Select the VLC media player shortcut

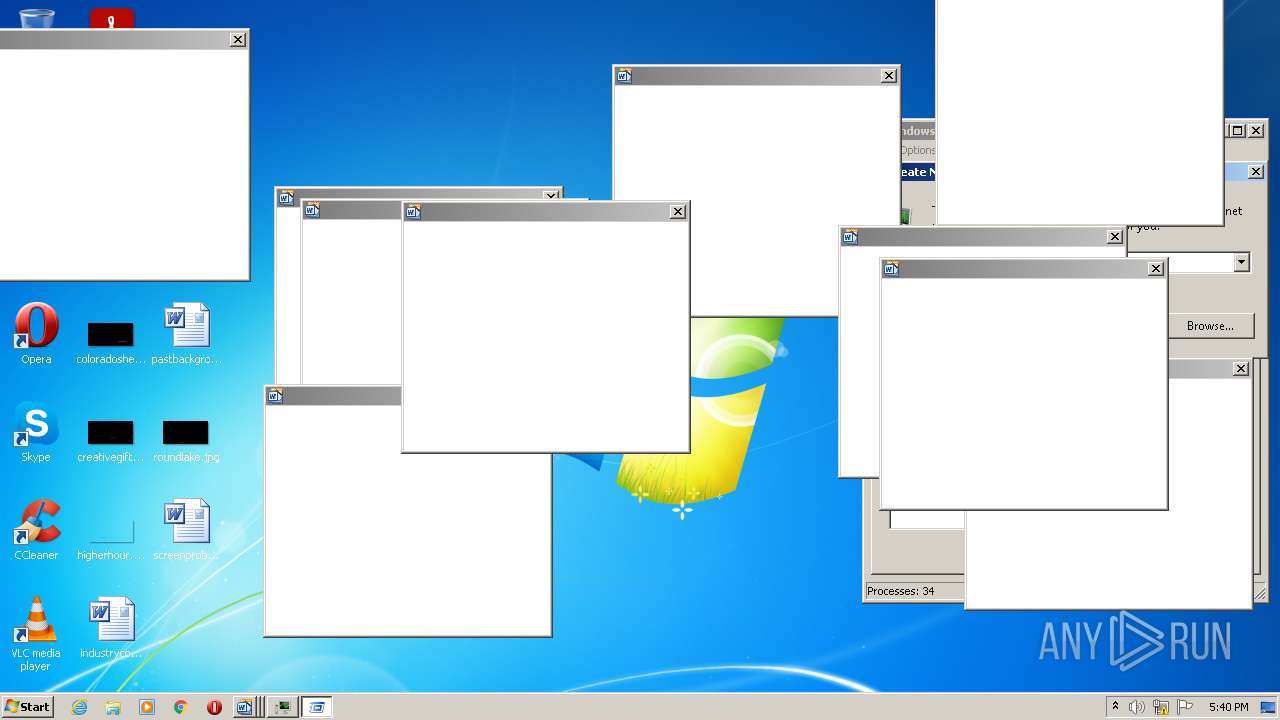pos(36,634)
